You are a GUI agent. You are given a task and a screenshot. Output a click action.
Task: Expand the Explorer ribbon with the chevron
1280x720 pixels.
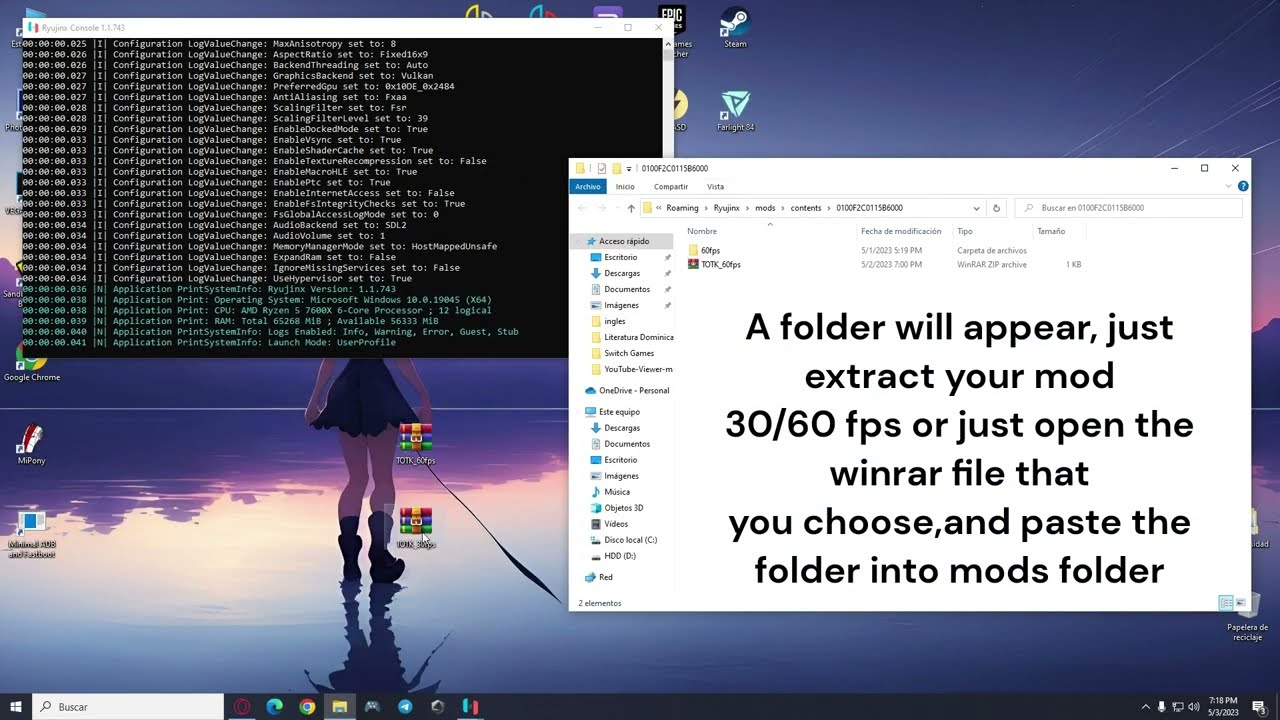pos(1230,186)
